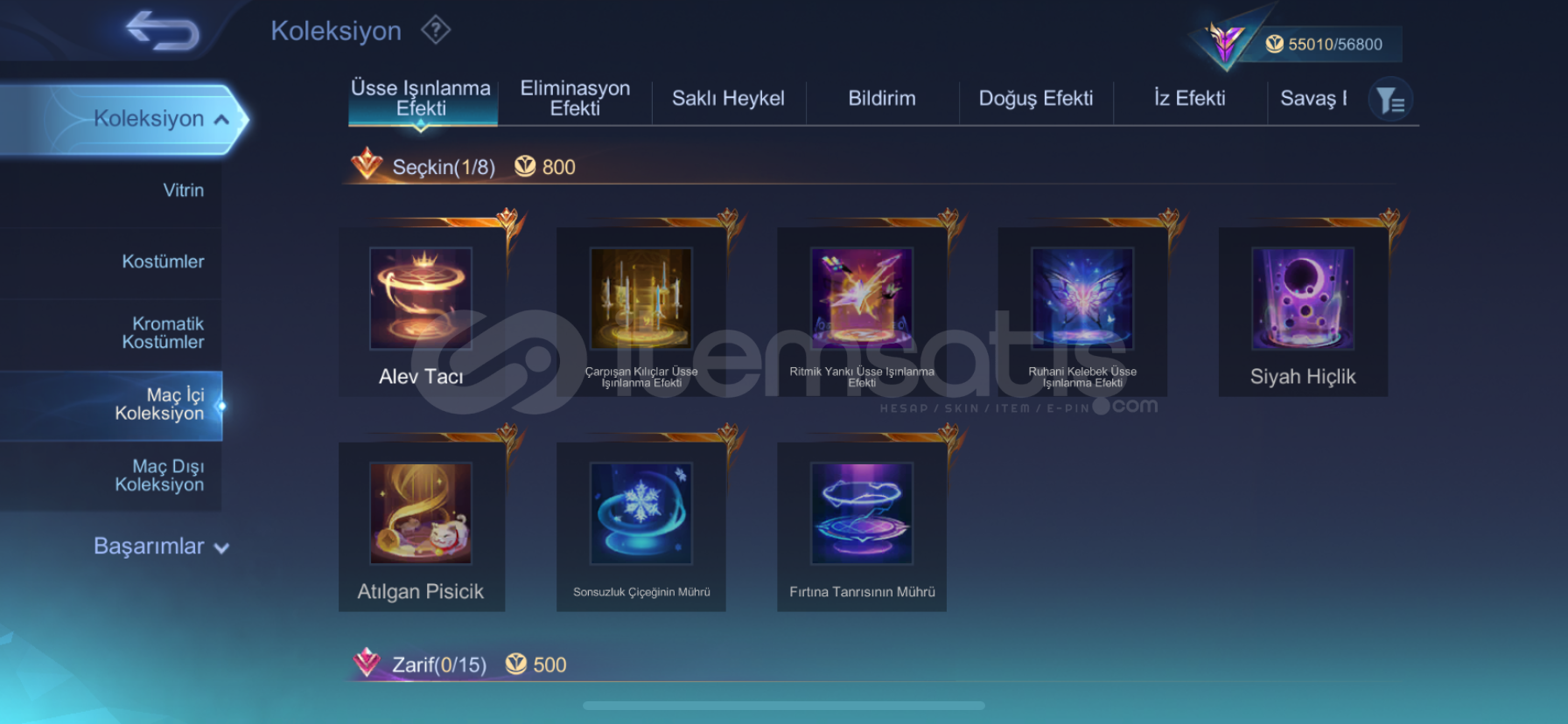Open the Alev Tacı effect

click(x=421, y=312)
